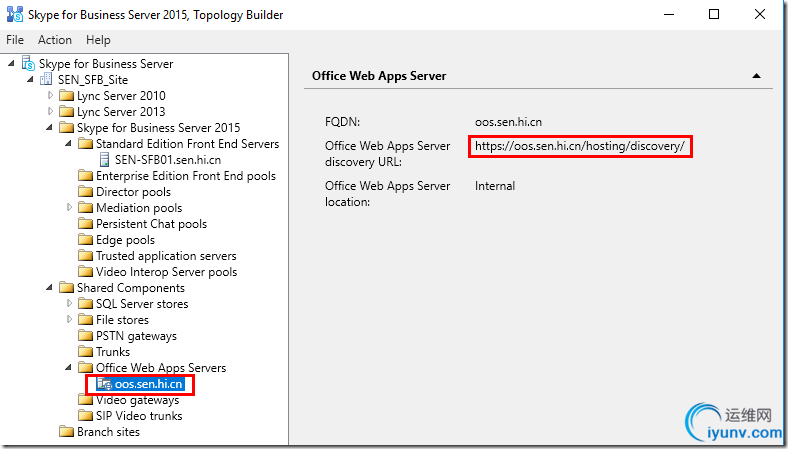Click the Trusted application servers folder icon

[x=85, y=256]
